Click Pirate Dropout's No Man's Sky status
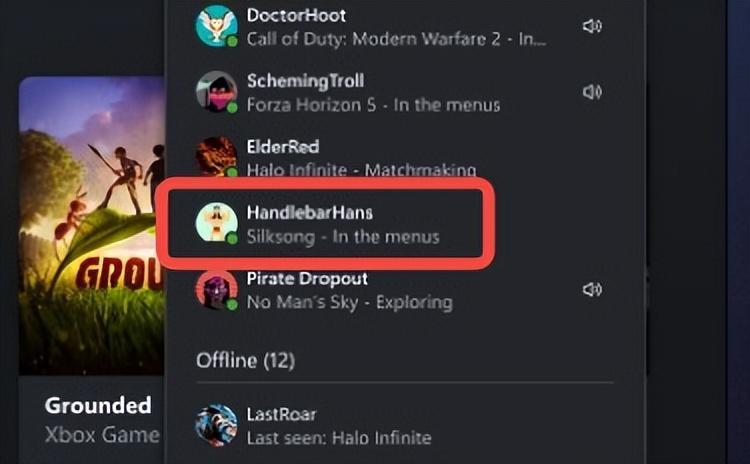 pyautogui.click(x=350, y=302)
